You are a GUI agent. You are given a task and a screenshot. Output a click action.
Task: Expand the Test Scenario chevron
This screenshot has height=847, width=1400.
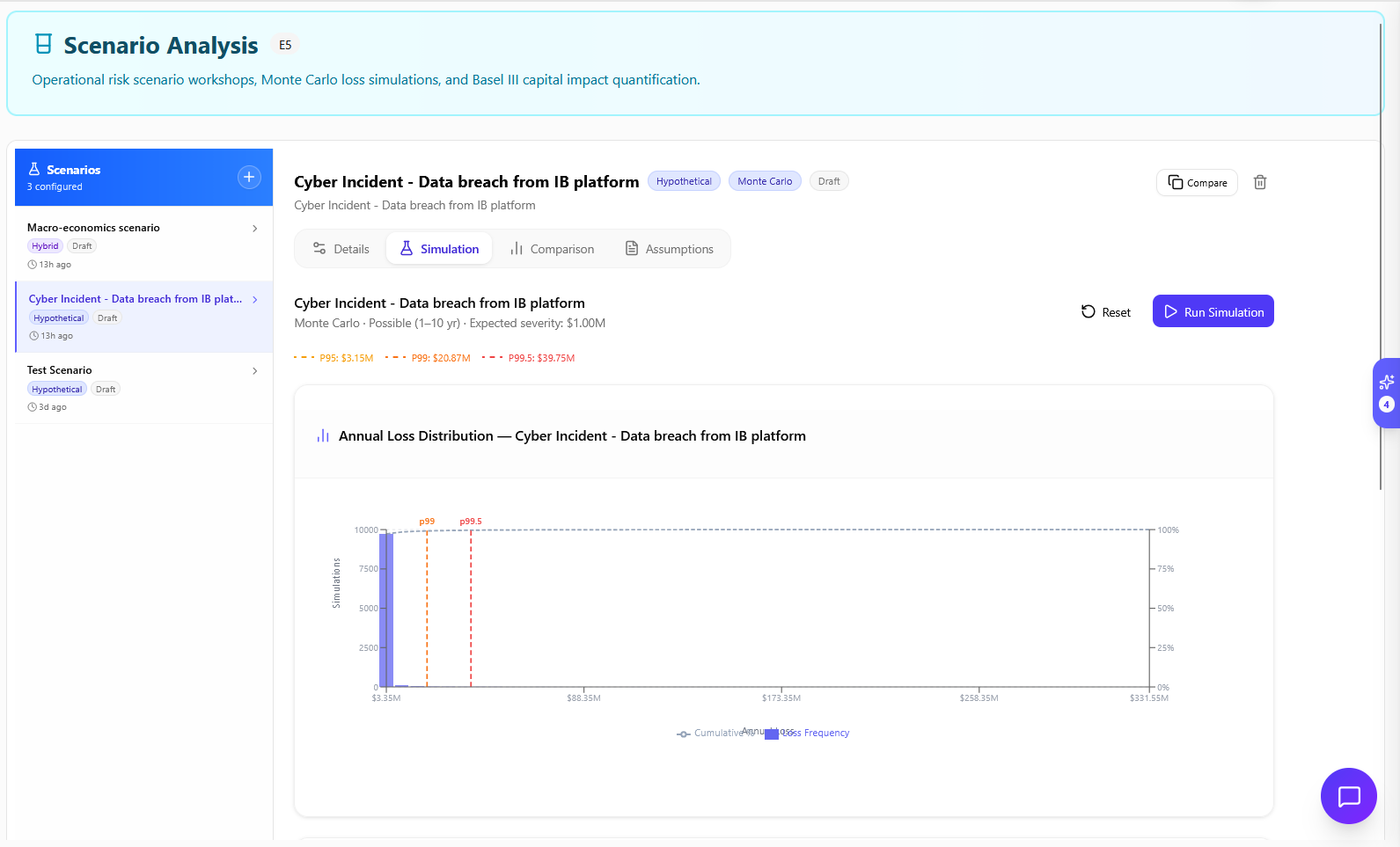coord(255,371)
